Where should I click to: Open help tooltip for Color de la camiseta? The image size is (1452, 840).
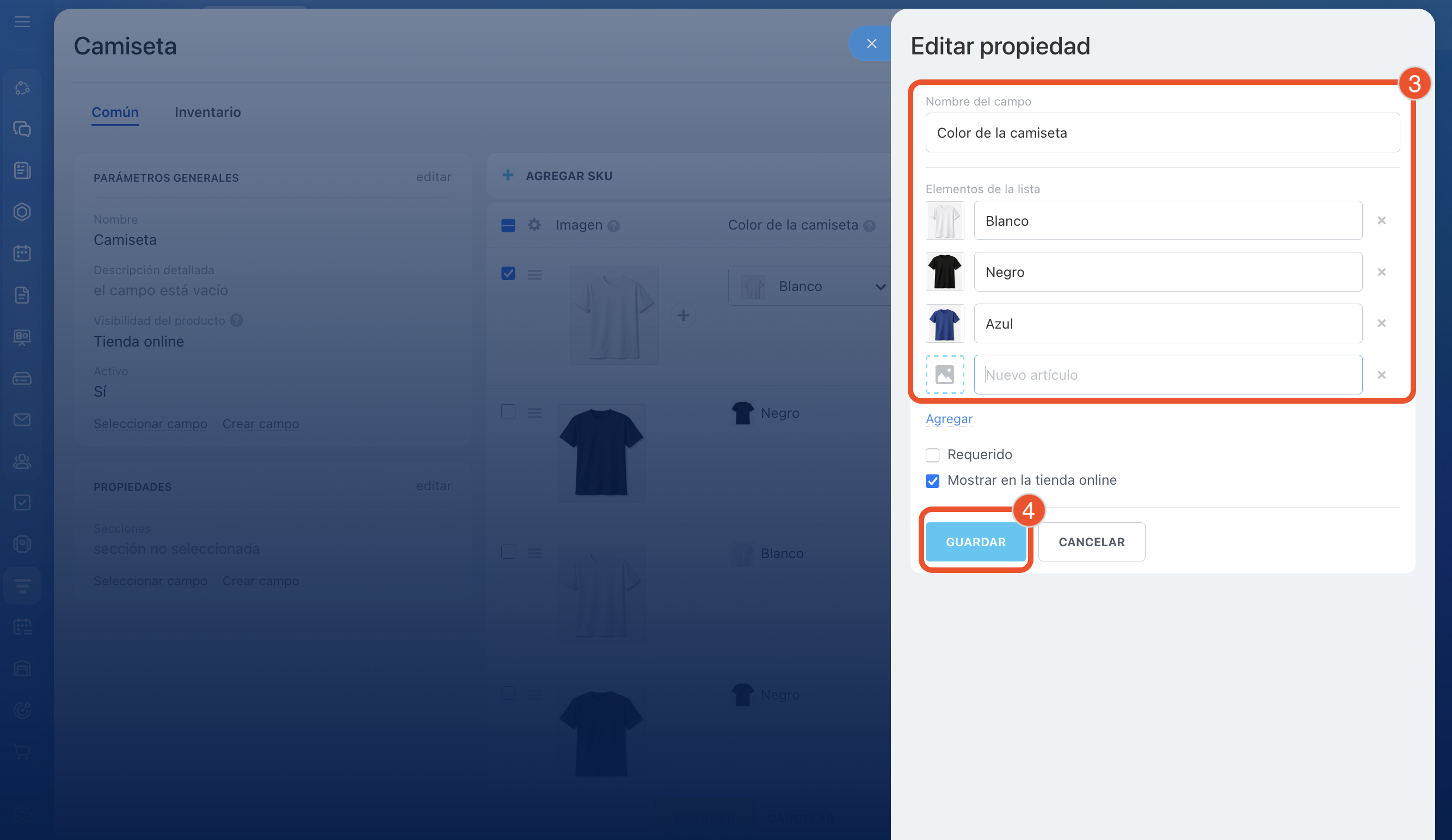pos(869,226)
